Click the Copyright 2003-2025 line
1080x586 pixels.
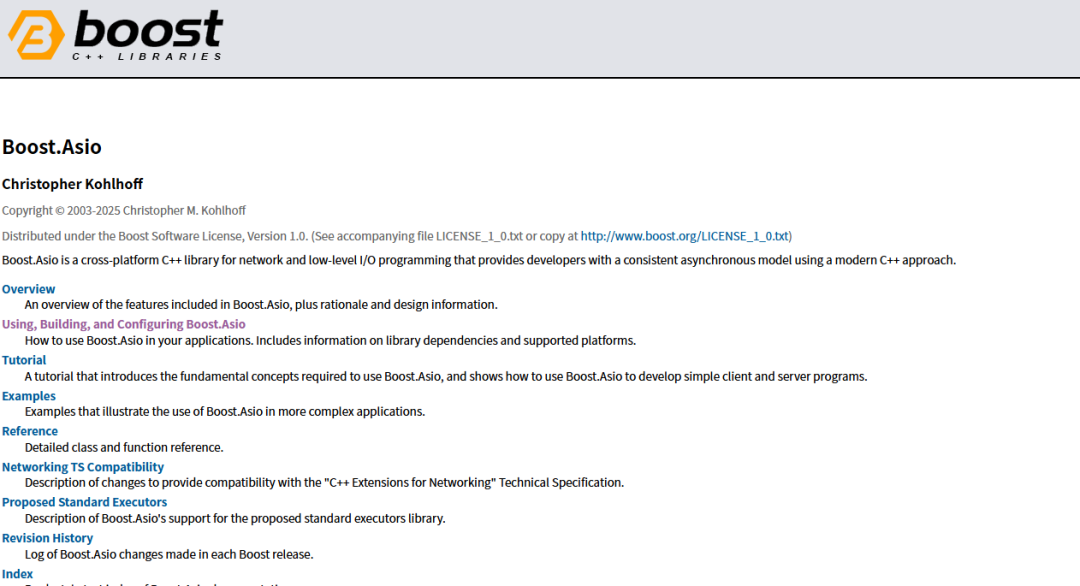tap(124, 210)
